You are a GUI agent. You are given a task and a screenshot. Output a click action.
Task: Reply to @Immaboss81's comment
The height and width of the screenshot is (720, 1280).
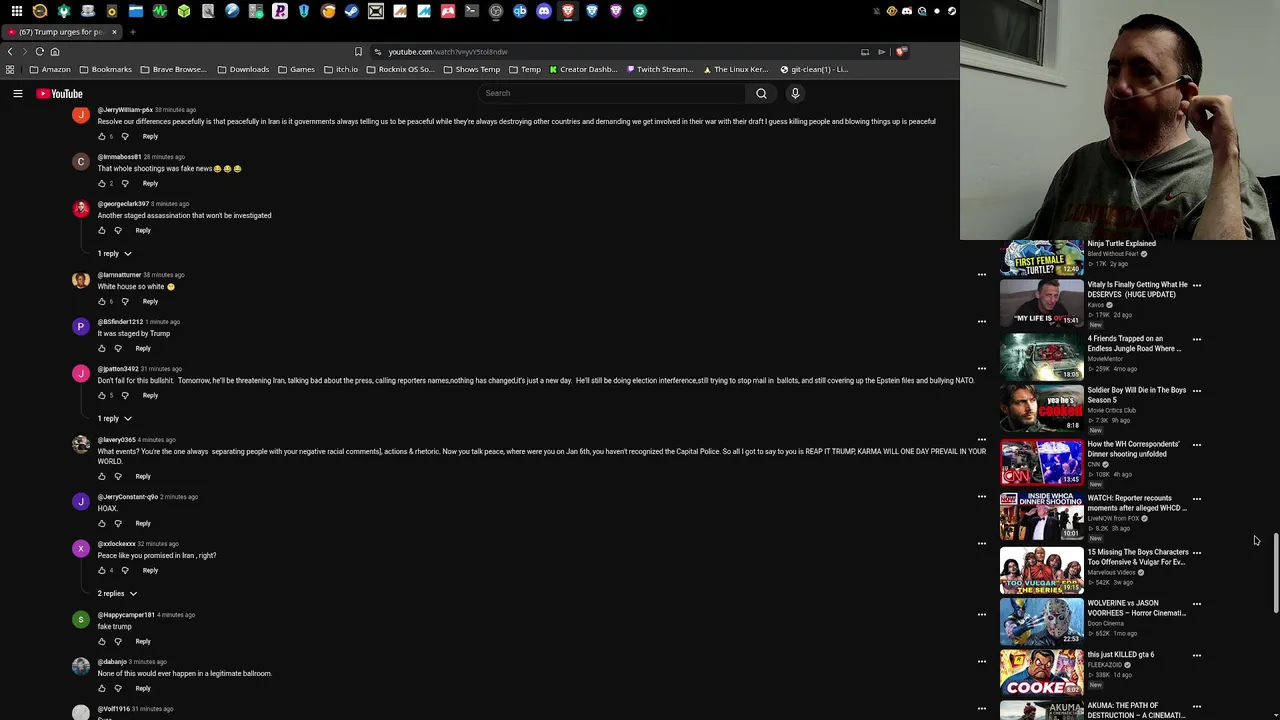(x=150, y=183)
